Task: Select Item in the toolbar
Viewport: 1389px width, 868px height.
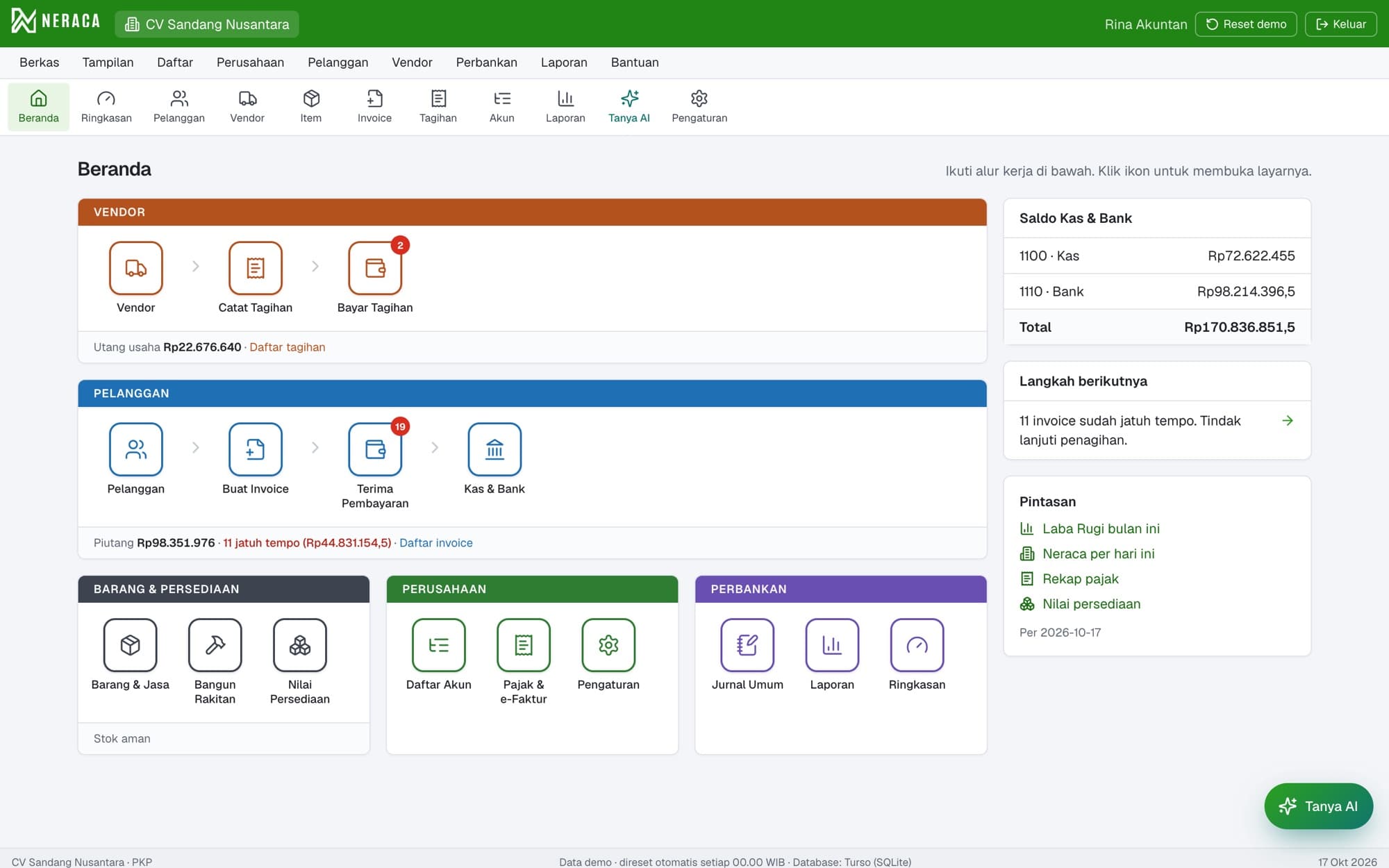Action: 310,107
